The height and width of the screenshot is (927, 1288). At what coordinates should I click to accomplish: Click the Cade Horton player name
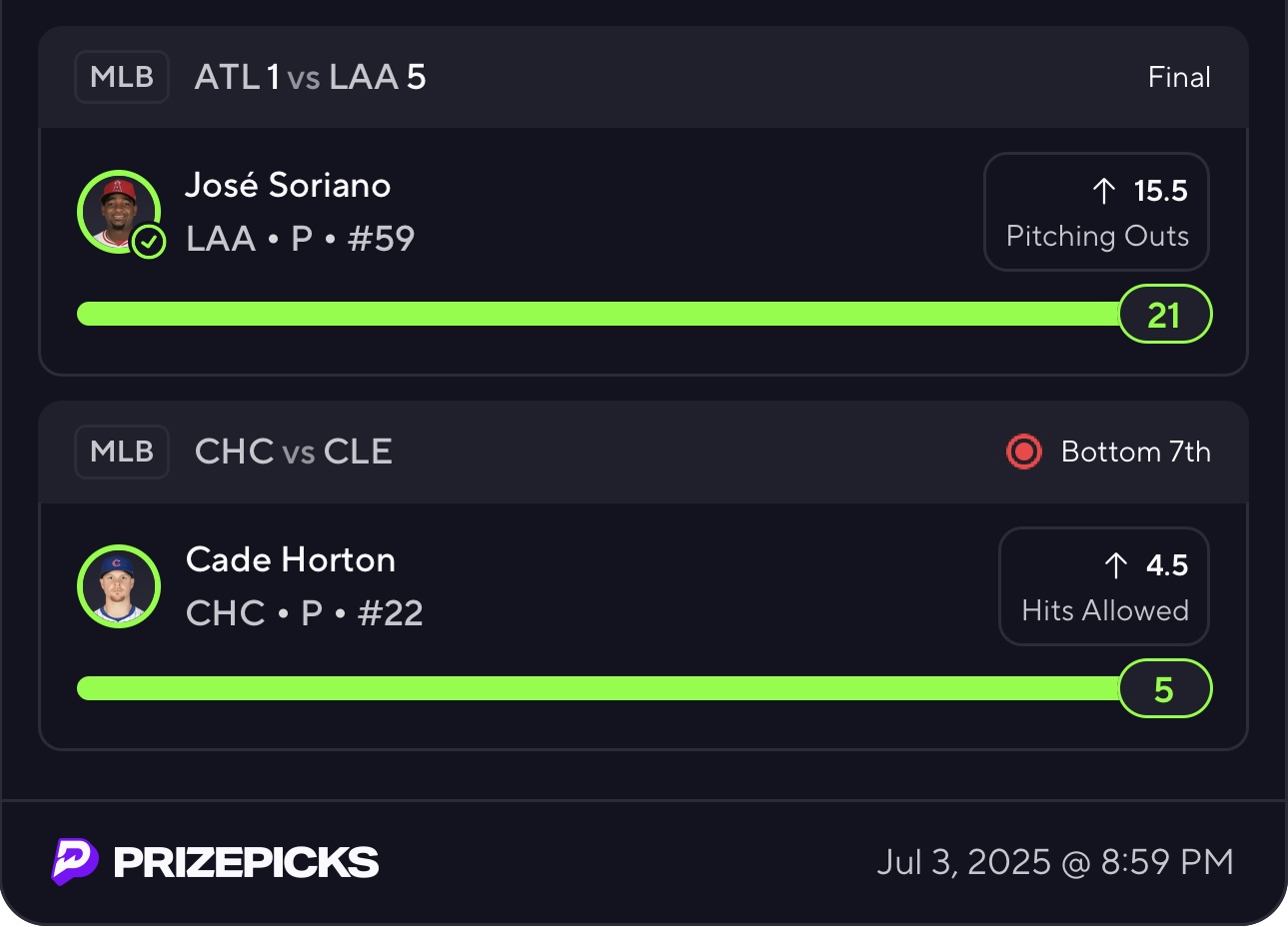click(291, 560)
